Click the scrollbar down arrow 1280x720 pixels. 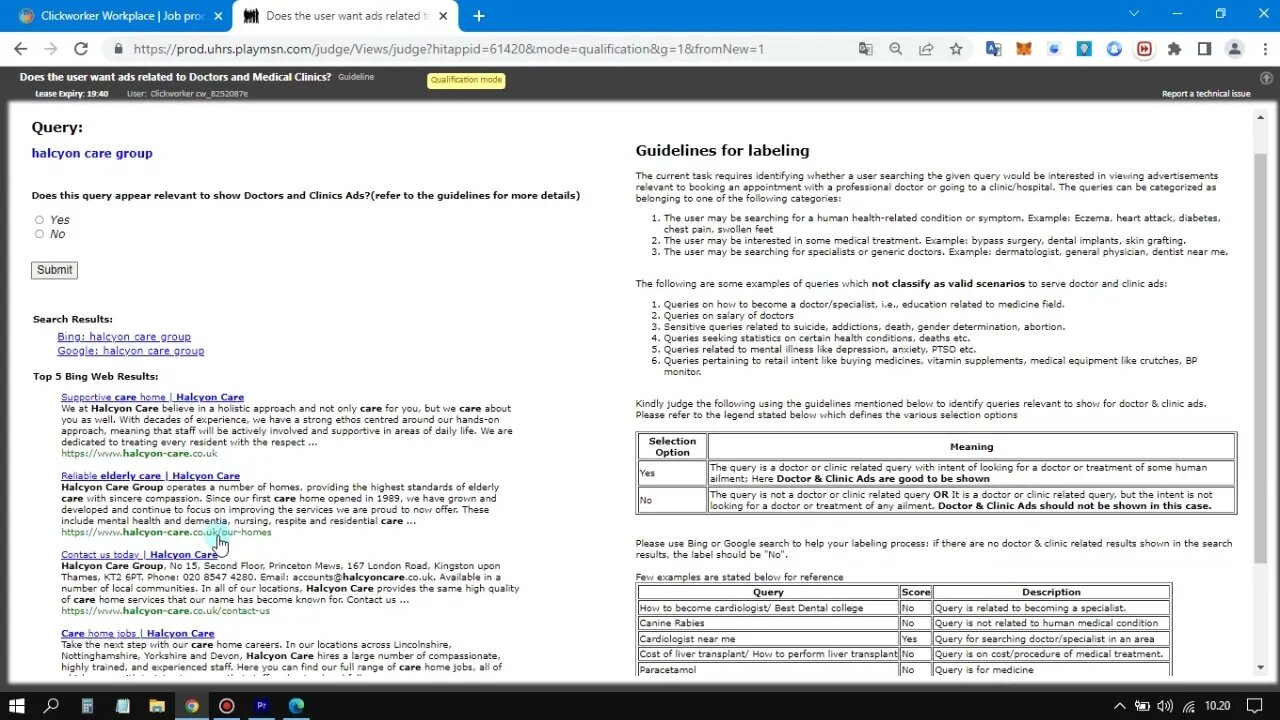coord(1260,668)
